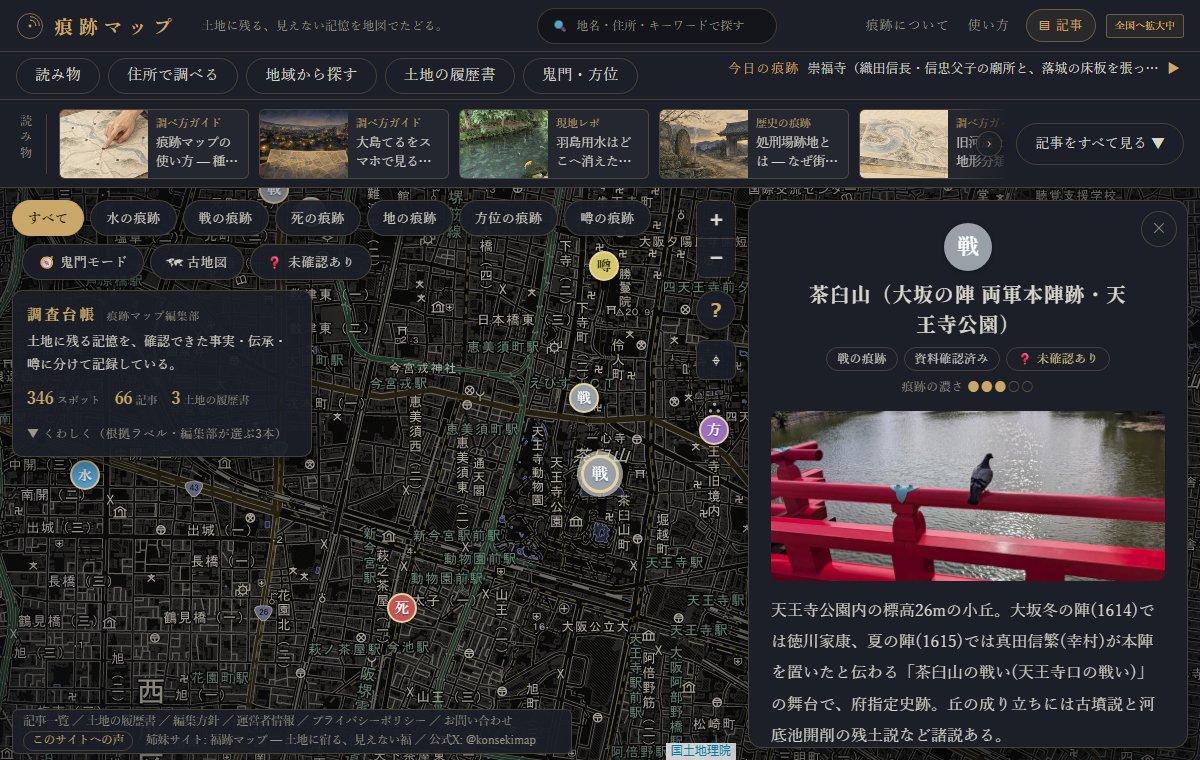The width and height of the screenshot is (1200, 760).
Task: Expand 記事をすべて見る dropdown
Action: click(1100, 143)
